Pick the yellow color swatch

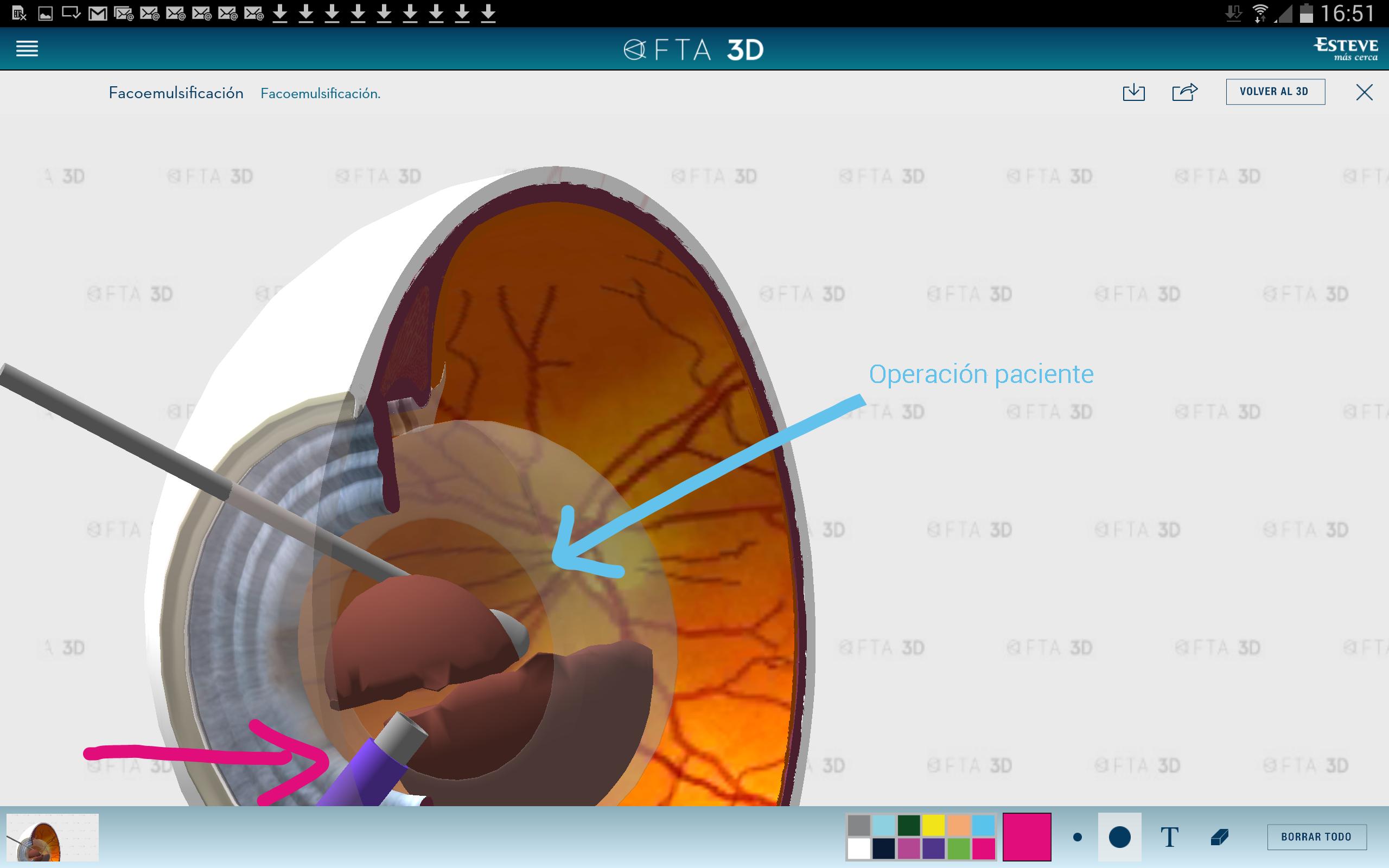(933, 826)
